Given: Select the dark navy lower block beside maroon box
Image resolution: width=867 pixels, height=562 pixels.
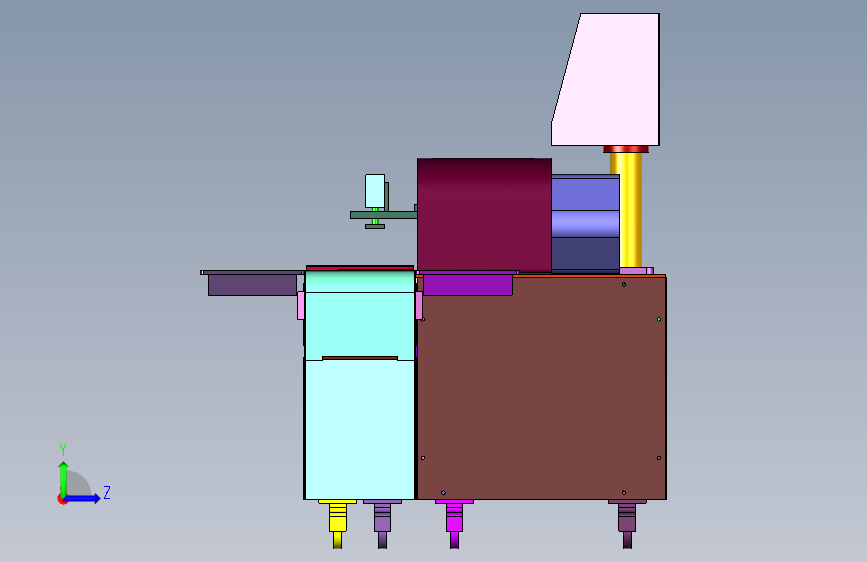Looking at the screenshot, I should (586, 253).
